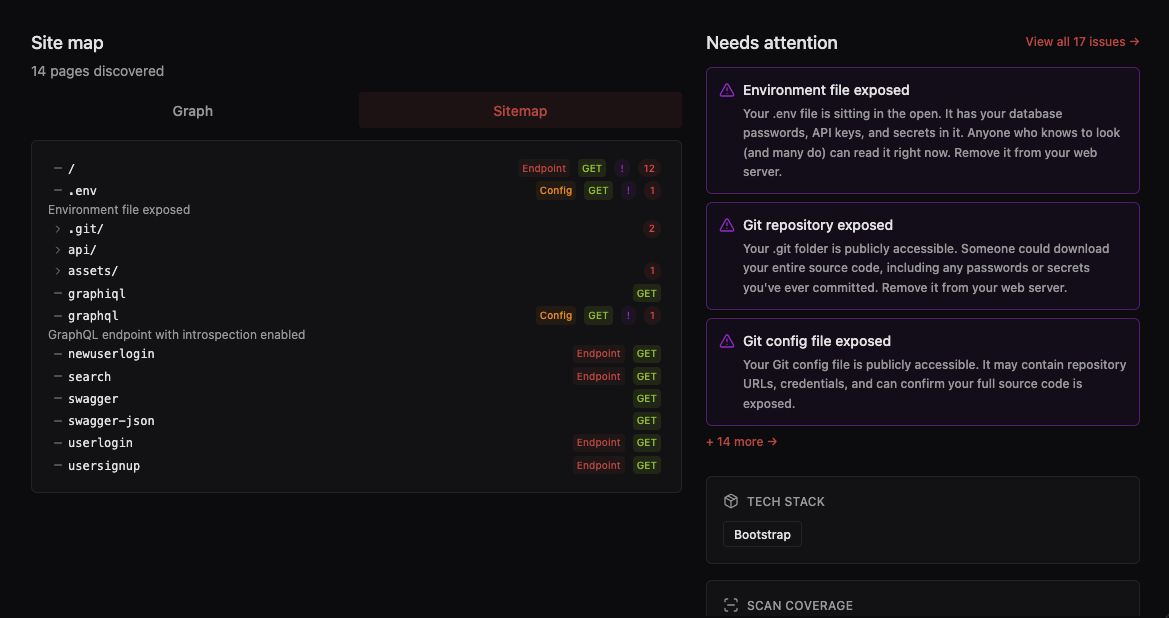1169x618 pixels.
Task: Open the View all 17 issues link
Action: [x=1081, y=42]
